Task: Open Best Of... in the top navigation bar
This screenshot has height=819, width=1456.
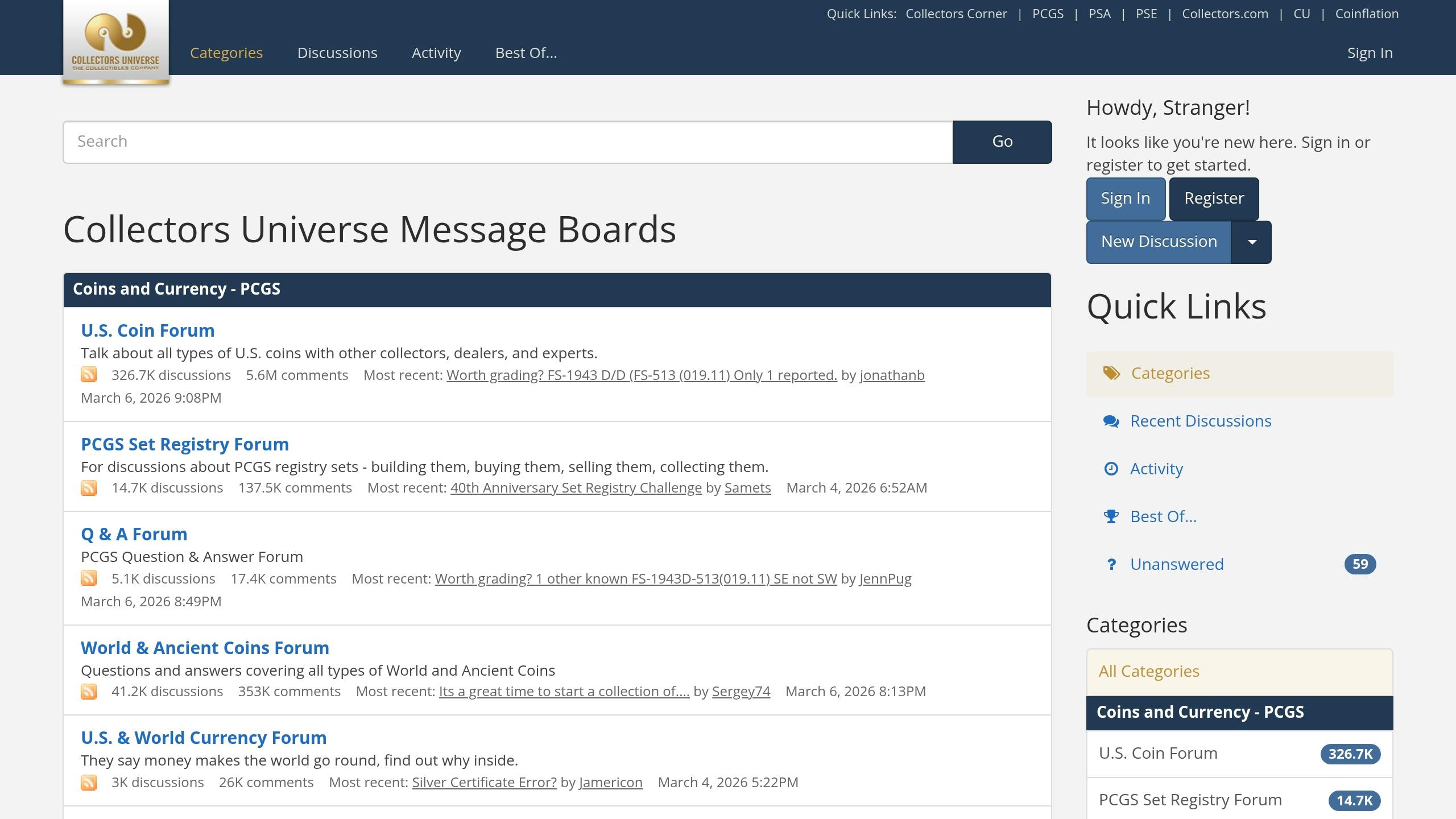Action: click(526, 53)
